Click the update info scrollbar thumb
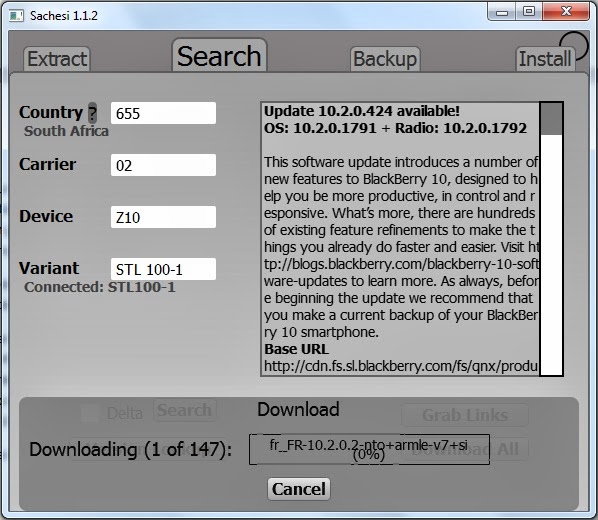This screenshot has width=598, height=520. tap(552, 119)
